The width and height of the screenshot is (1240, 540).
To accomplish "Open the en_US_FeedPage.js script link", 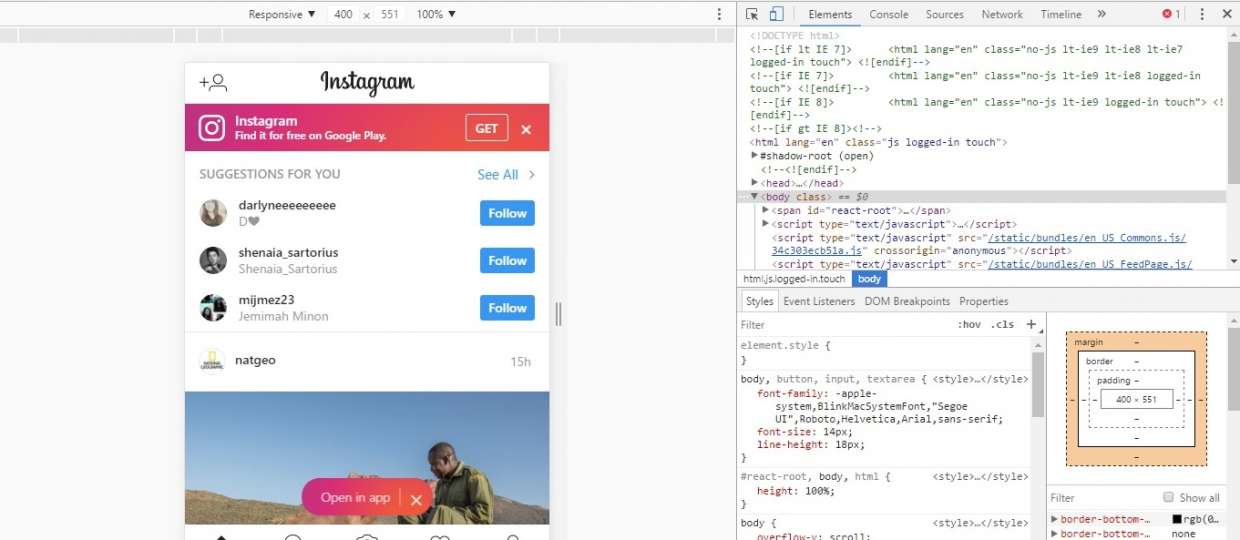I will click(1090, 264).
